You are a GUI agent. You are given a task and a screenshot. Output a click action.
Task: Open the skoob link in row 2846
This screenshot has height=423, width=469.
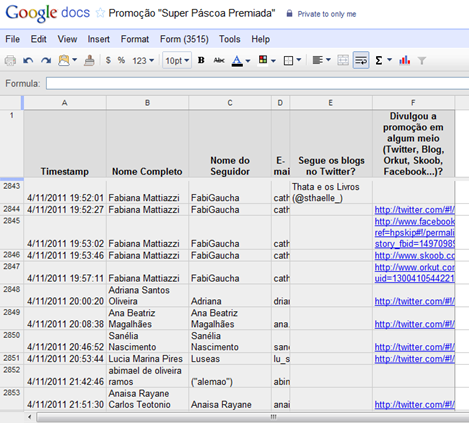[414, 255]
